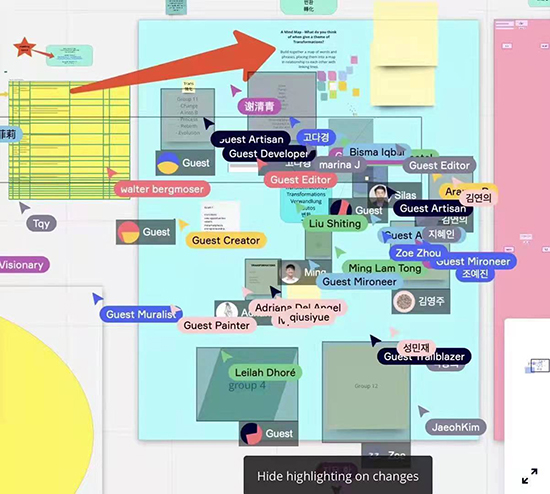The width and height of the screenshot is (550, 494).
Task: Click the large pale yellow sticky note
Action: click(x=404, y=53)
